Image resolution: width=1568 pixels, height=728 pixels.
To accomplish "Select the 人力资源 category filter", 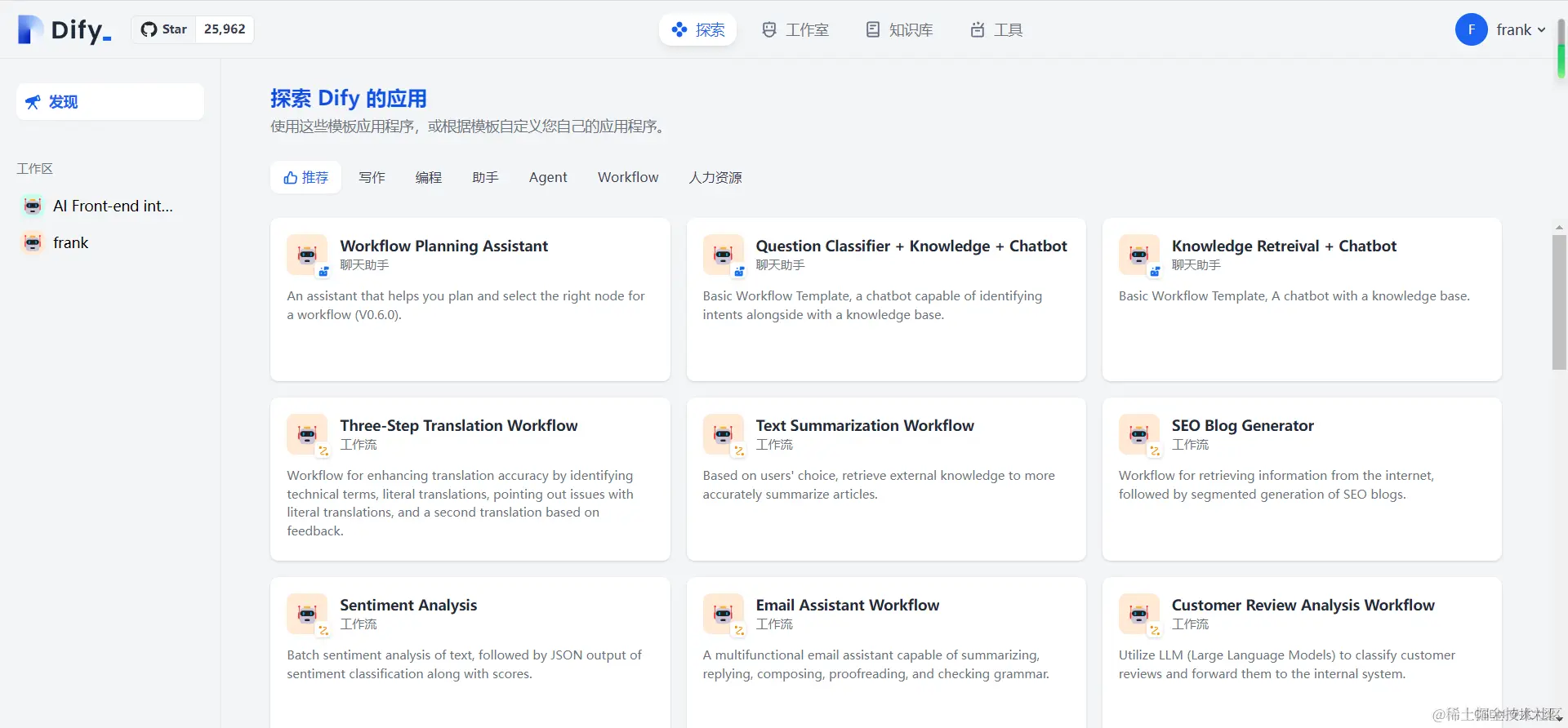I will (715, 177).
